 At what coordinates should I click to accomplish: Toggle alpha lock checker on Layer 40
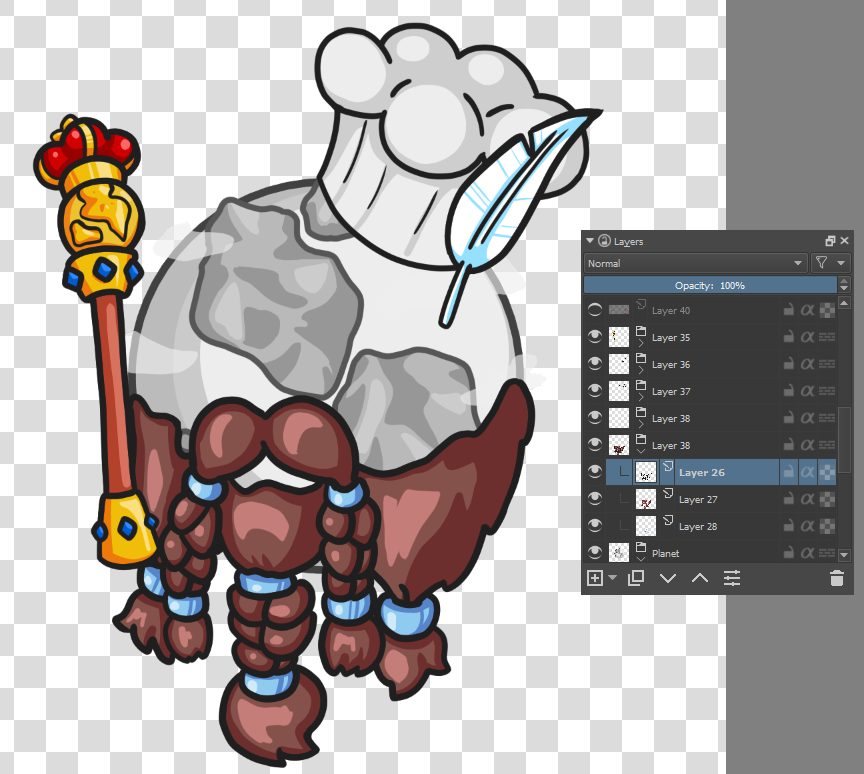tap(827, 310)
